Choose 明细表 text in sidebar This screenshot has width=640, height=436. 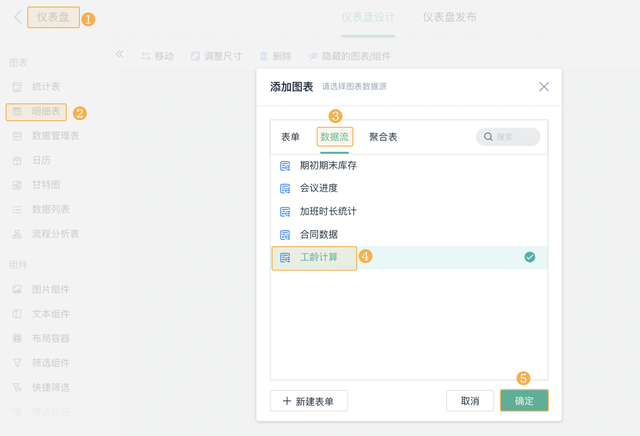(x=46, y=111)
